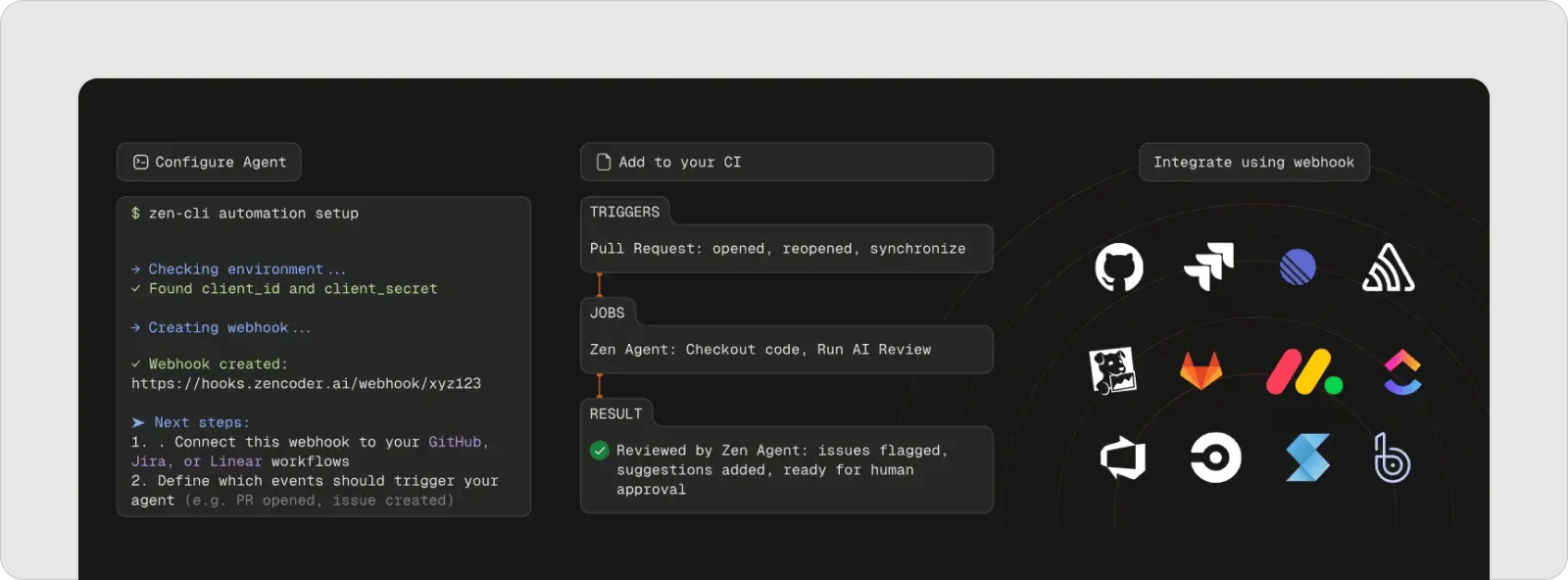Click the Linear logo icon

(1298, 266)
